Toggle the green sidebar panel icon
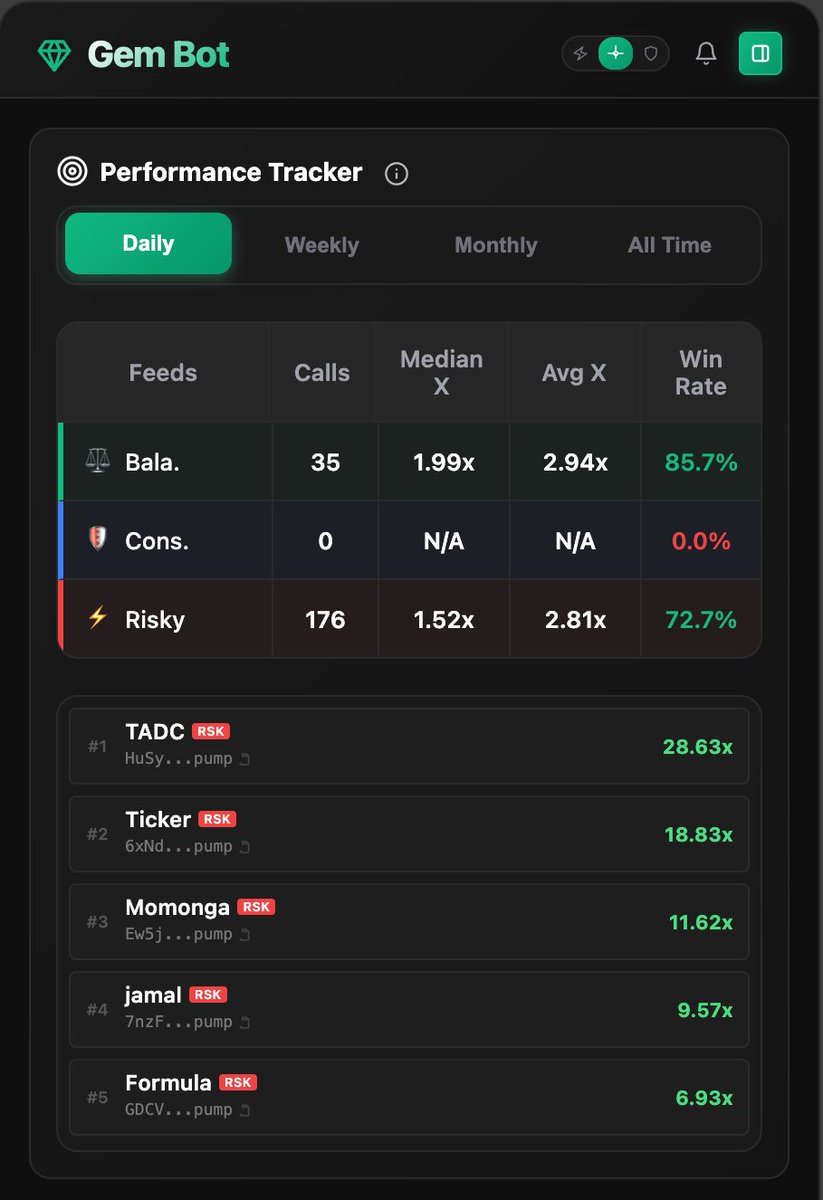 tap(760, 53)
